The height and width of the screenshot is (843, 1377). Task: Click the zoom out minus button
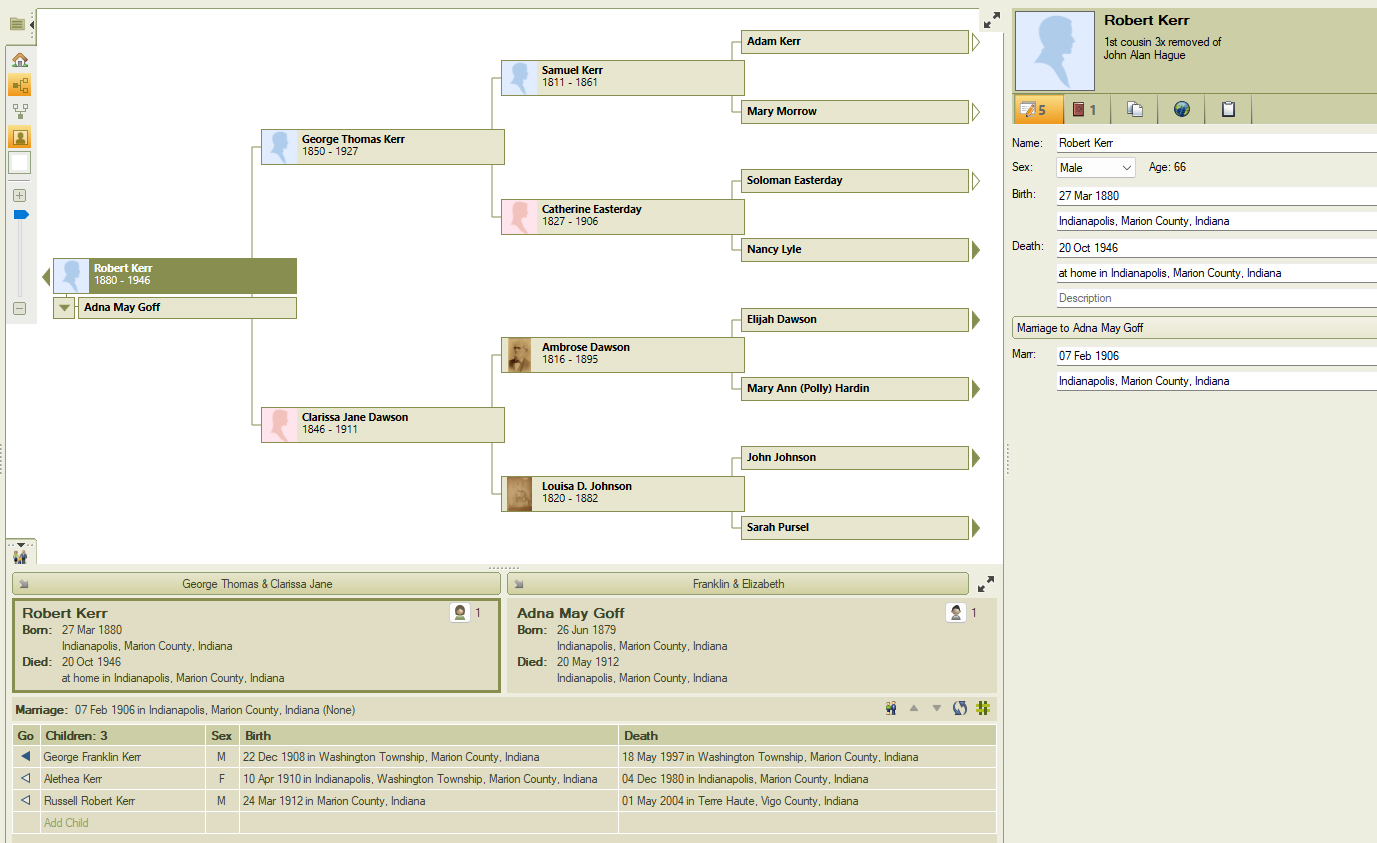[x=19, y=308]
